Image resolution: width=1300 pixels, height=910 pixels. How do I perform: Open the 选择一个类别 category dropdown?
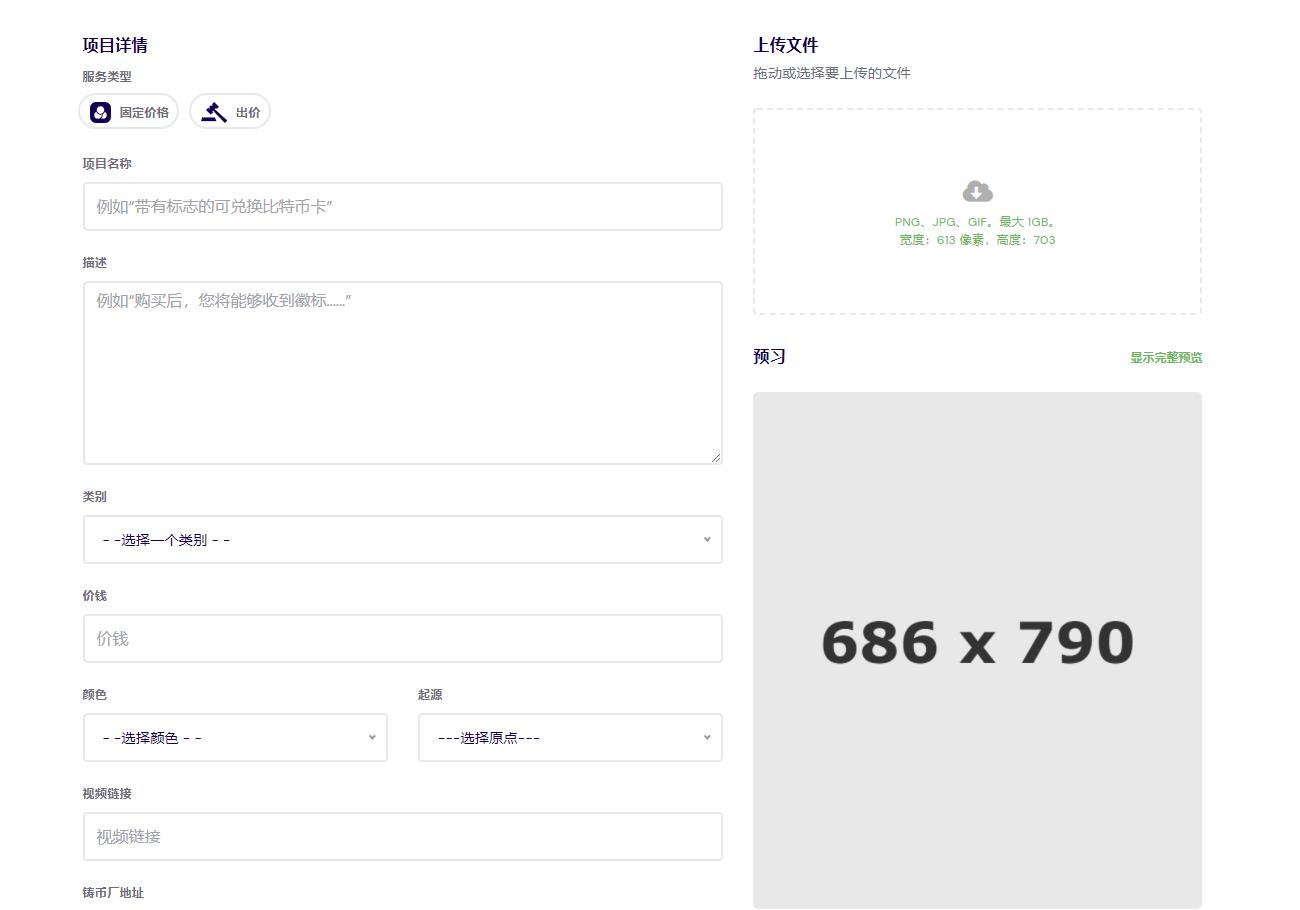(x=402, y=540)
